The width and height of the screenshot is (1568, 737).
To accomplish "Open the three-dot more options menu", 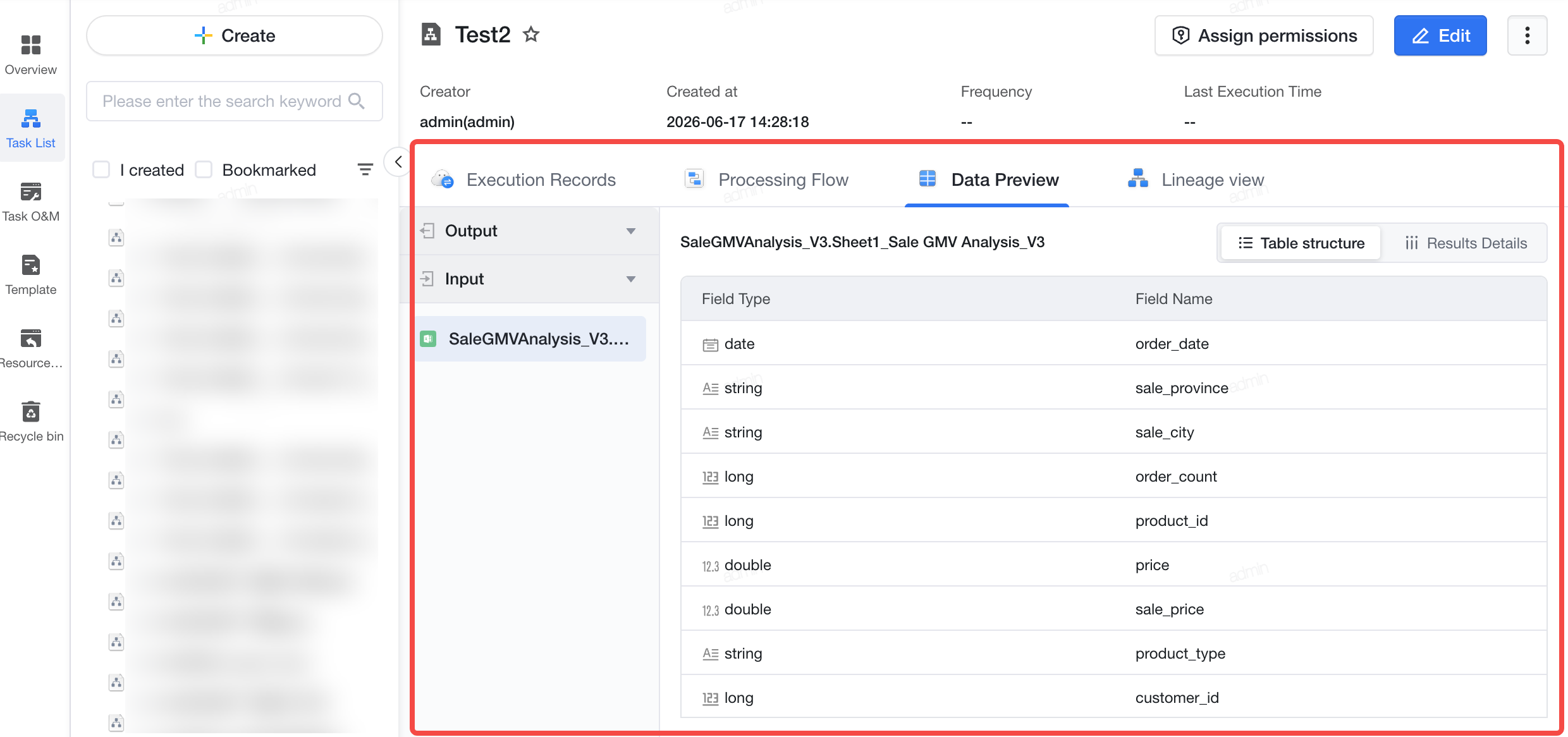I will 1527,35.
